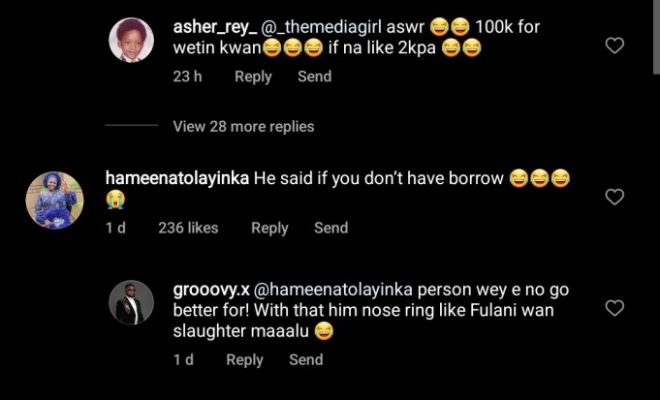Open hameenatolayinka profile picture
Screen dimensions: 660x400
click(51, 200)
